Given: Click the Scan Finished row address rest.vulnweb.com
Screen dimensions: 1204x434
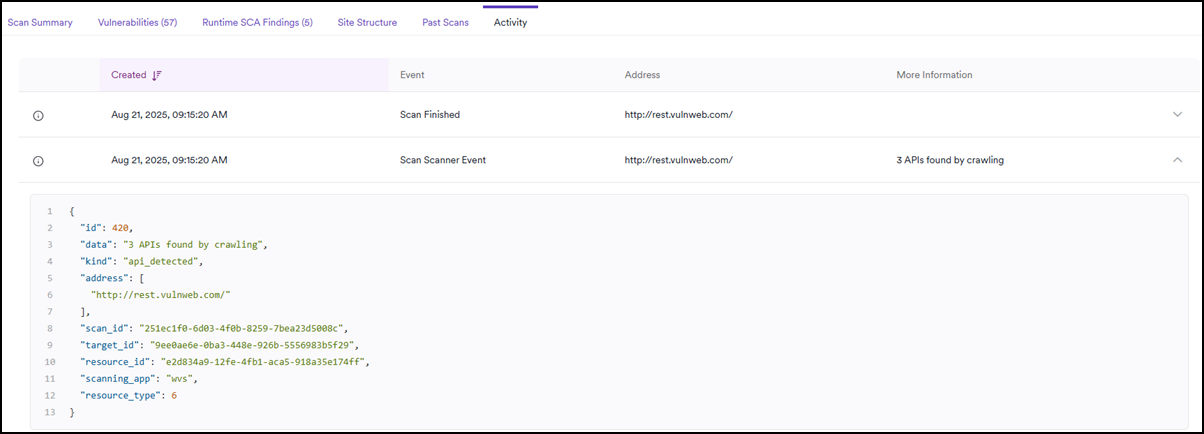Looking at the screenshot, I should [679, 115].
